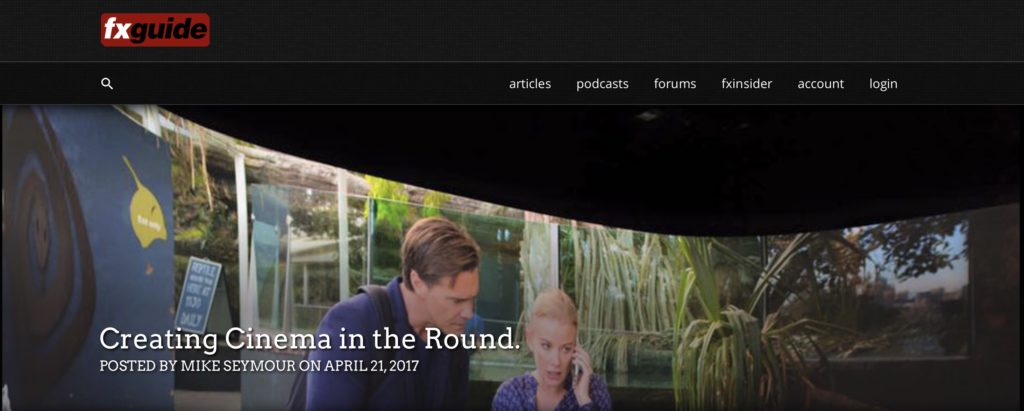Click the woman holding a phone

click(x=552, y=352)
